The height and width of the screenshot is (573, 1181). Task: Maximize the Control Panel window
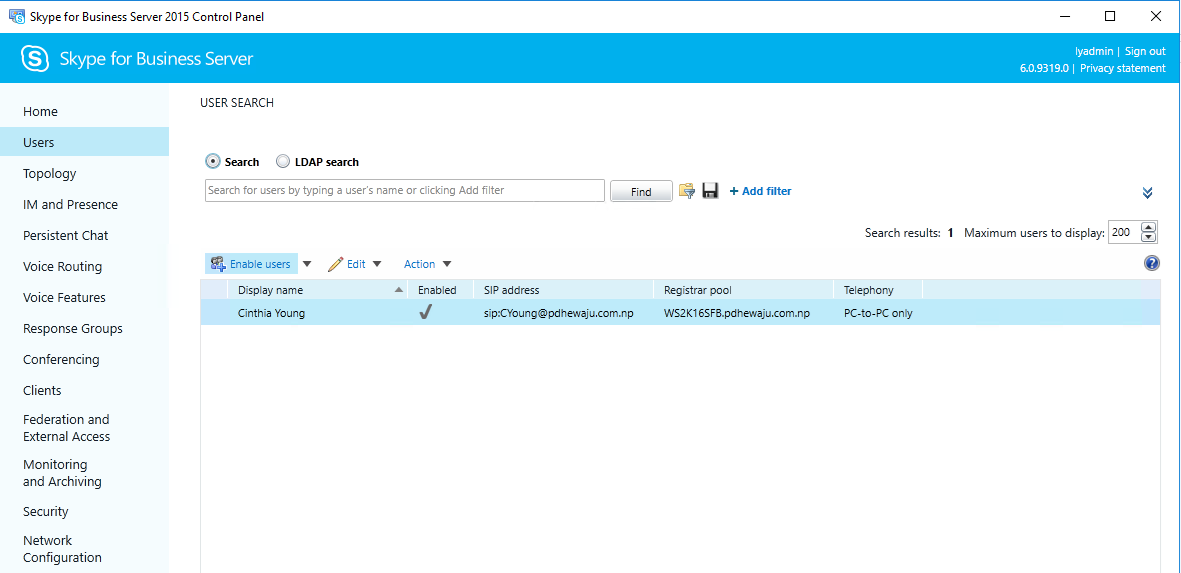[x=1110, y=16]
